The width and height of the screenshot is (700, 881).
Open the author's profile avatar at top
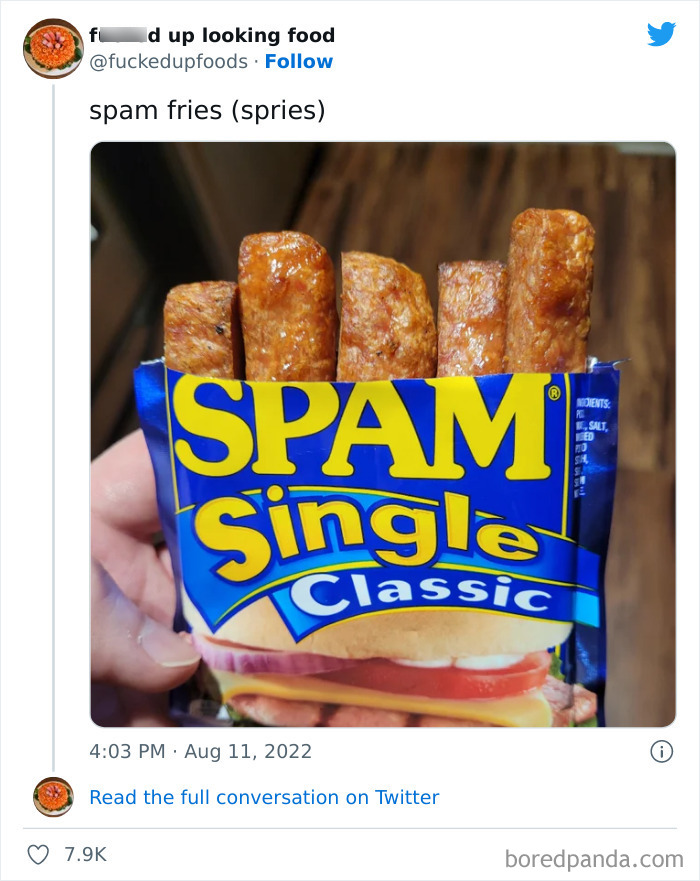52,48
